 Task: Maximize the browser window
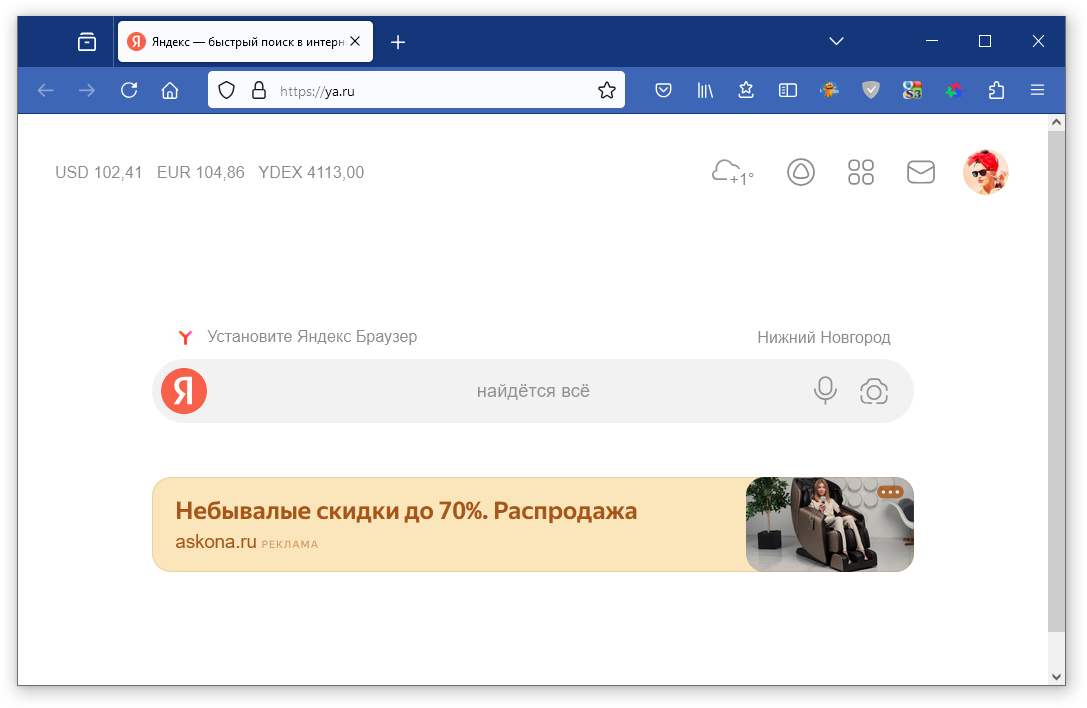pos(984,41)
